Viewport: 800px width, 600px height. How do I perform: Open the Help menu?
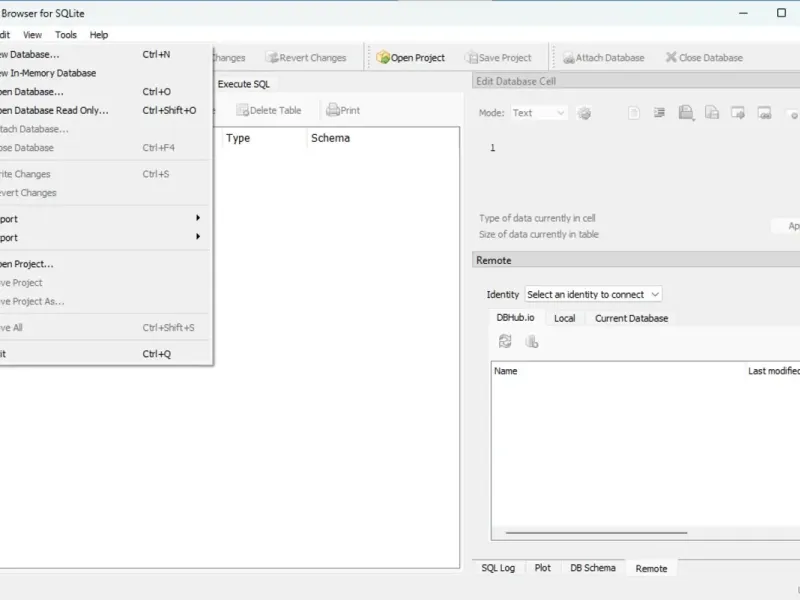coord(99,35)
